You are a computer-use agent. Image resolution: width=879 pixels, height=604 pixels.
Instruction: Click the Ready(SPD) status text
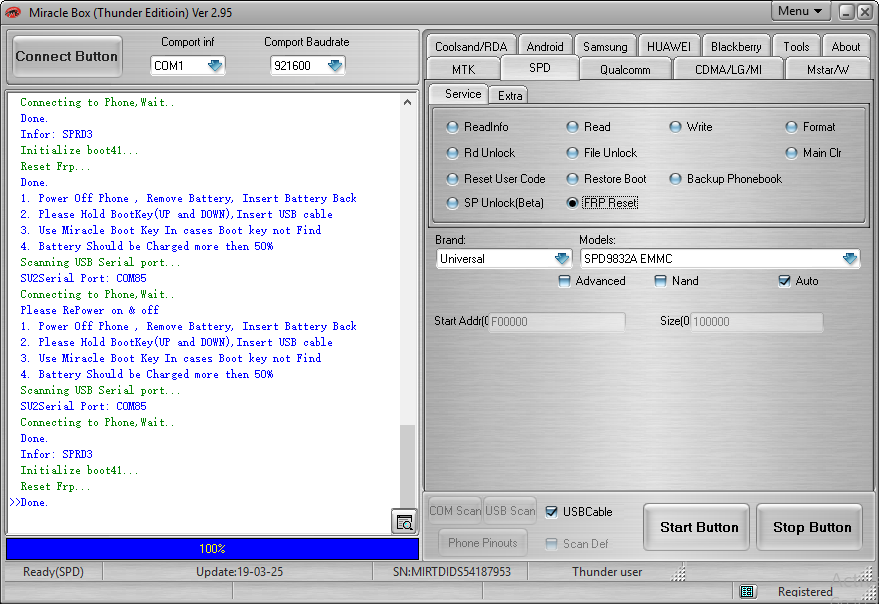(x=53, y=571)
